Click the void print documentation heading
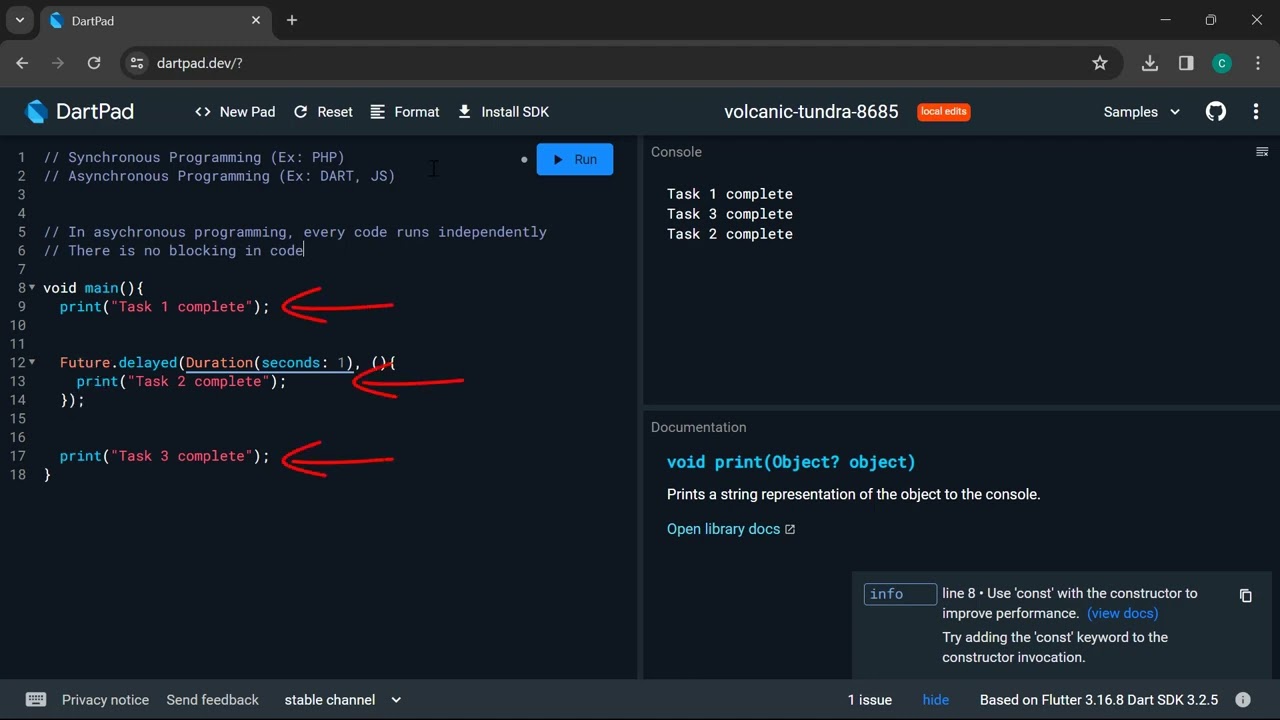 click(x=791, y=462)
